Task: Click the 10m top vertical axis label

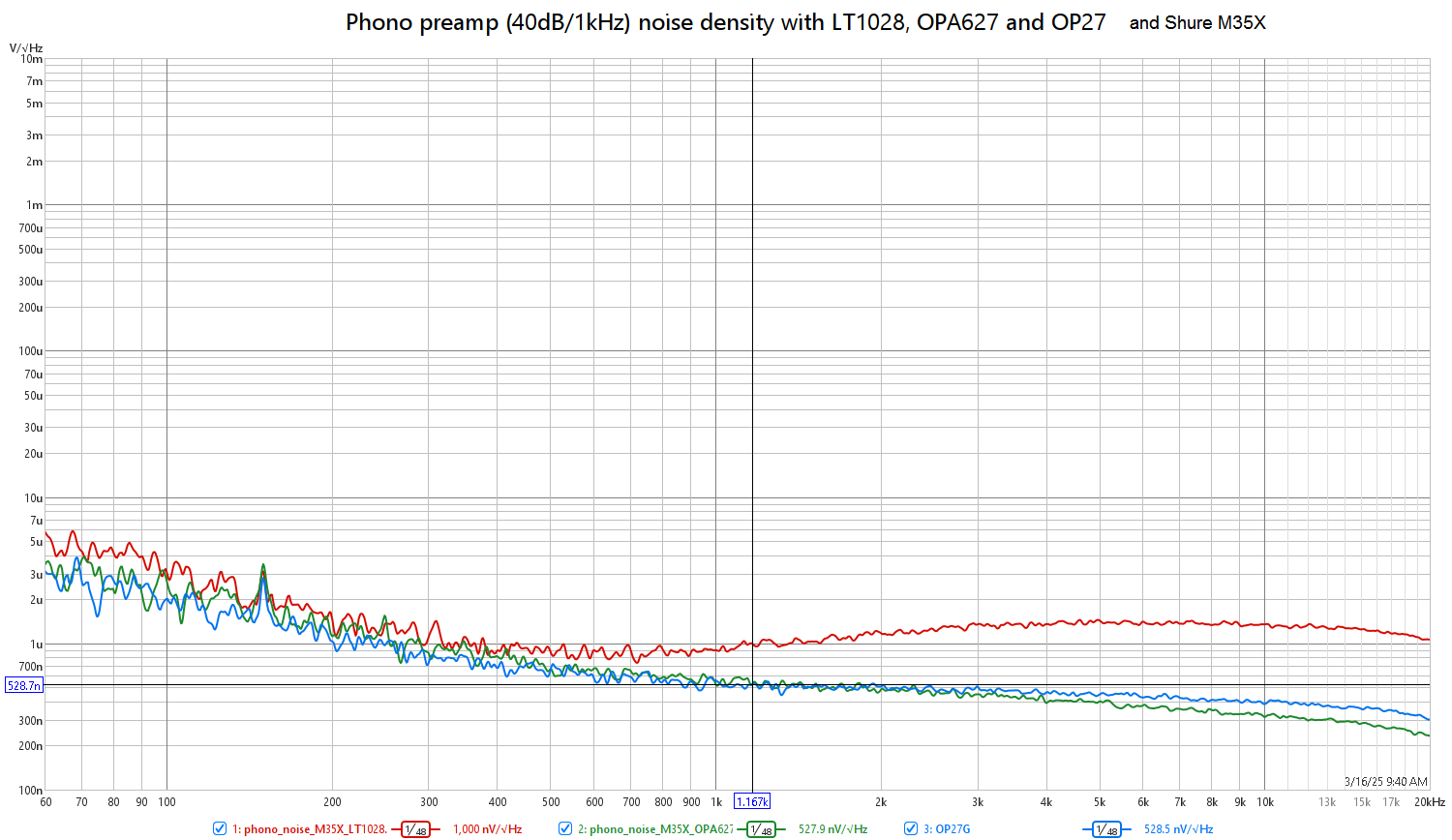Action: 32,59
